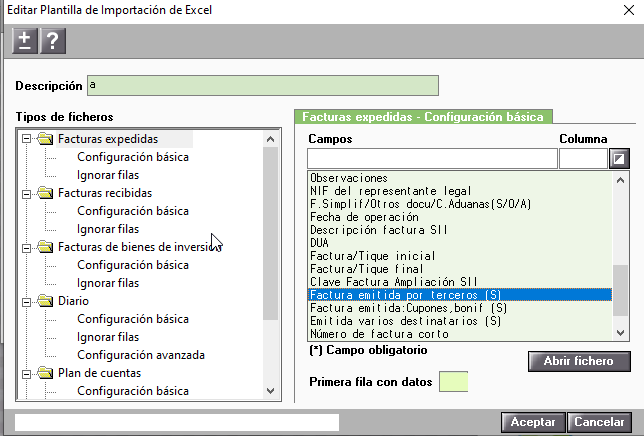Screen dimensions: 644x436
Task: Click the status text box at bottom
Action: (177, 422)
